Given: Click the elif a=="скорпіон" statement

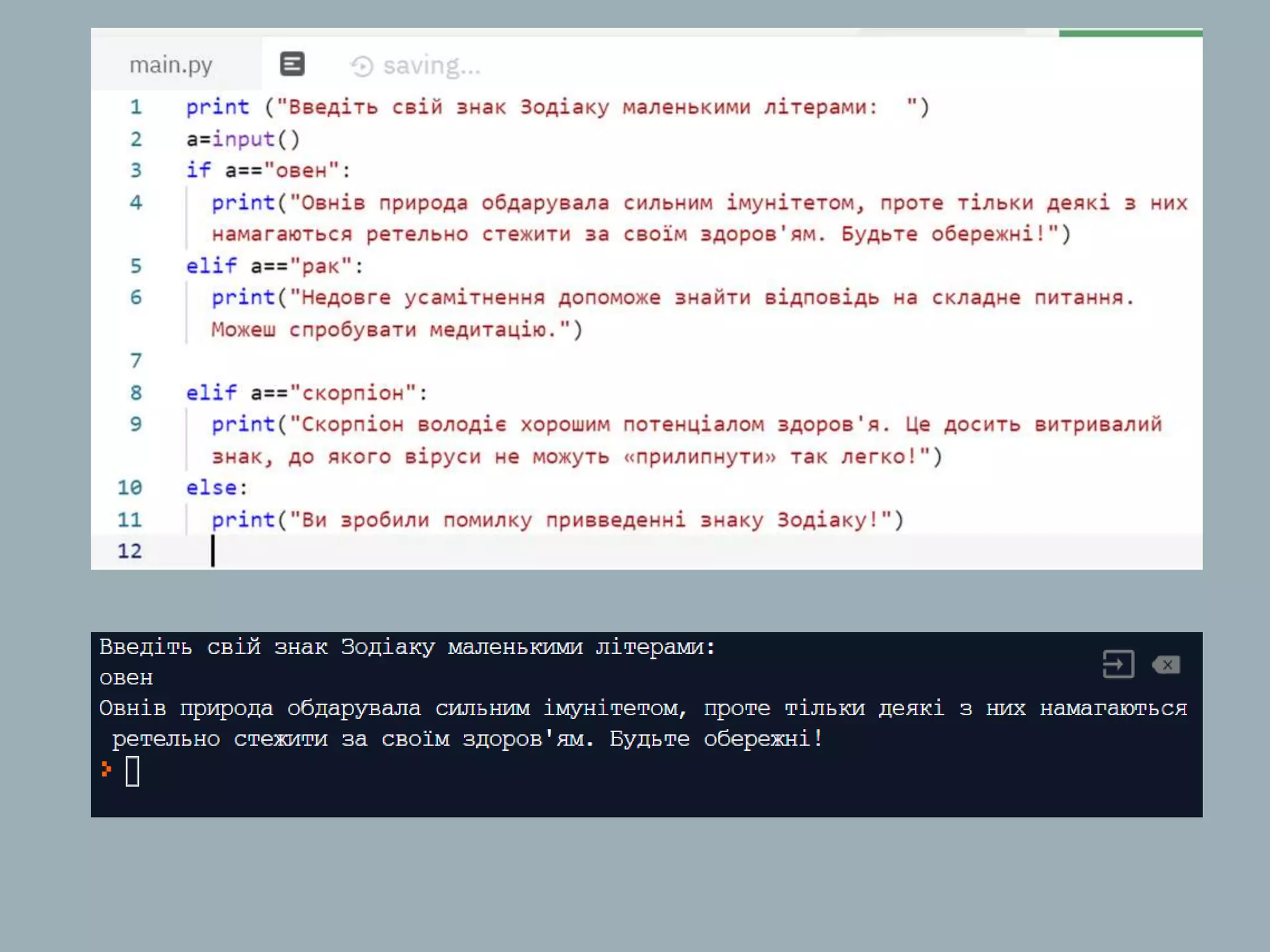Looking at the screenshot, I should pyautogui.click(x=306, y=392).
